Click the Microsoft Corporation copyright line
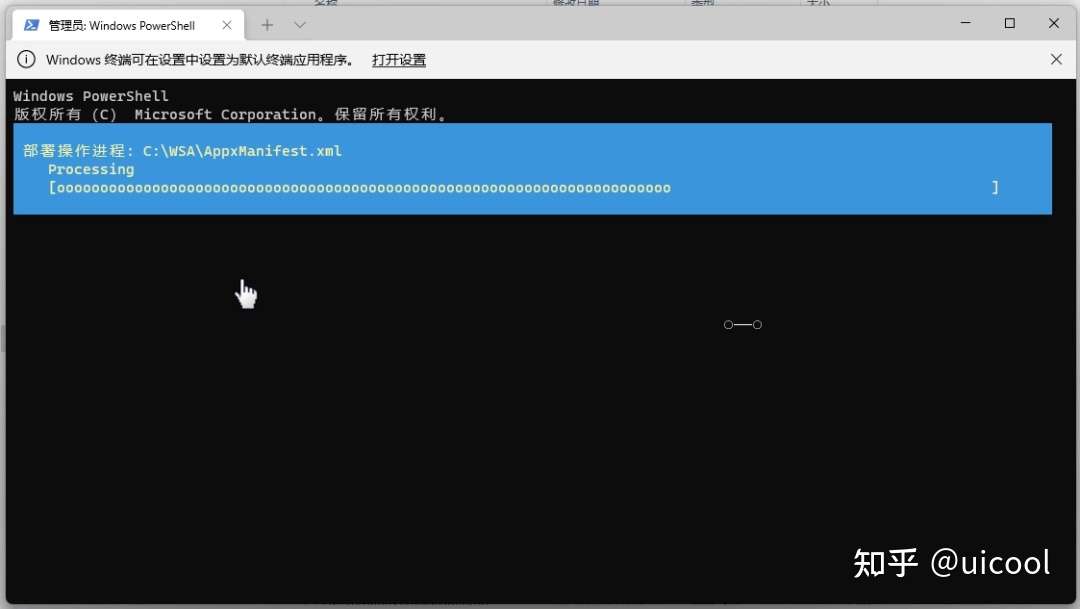 point(230,114)
